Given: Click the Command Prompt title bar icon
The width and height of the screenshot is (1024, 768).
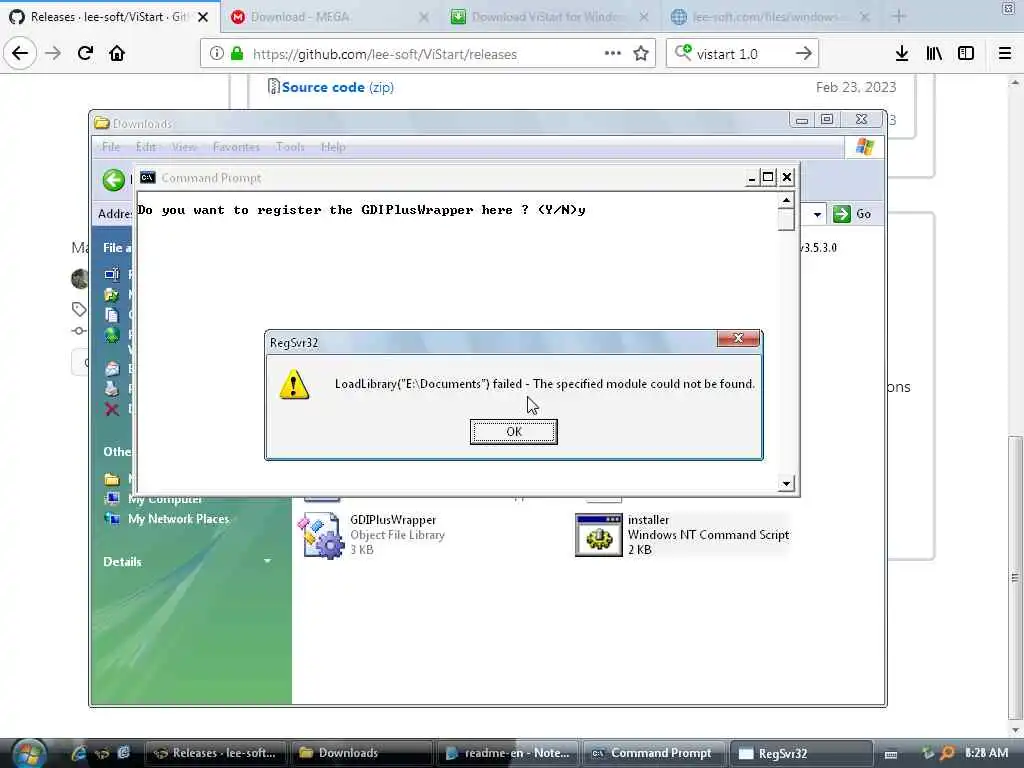Looking at the screenshot, I should (148, 178).
